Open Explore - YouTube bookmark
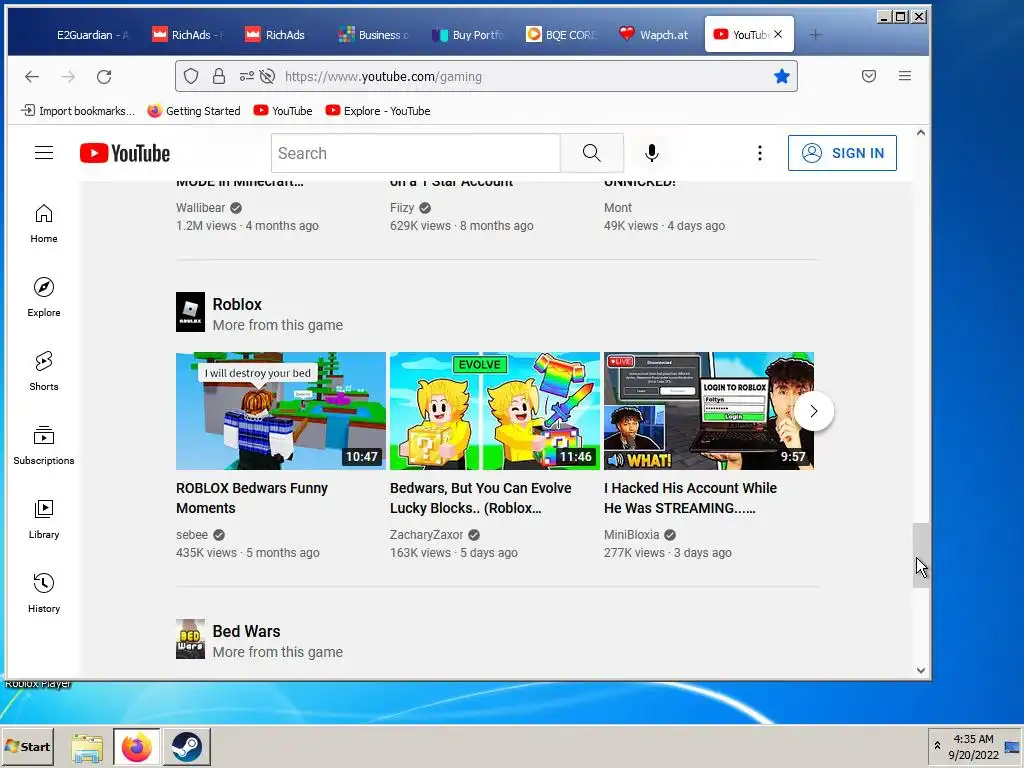Image resolution: width=1024 pixels, height=768 pixels. pos(378,110)
